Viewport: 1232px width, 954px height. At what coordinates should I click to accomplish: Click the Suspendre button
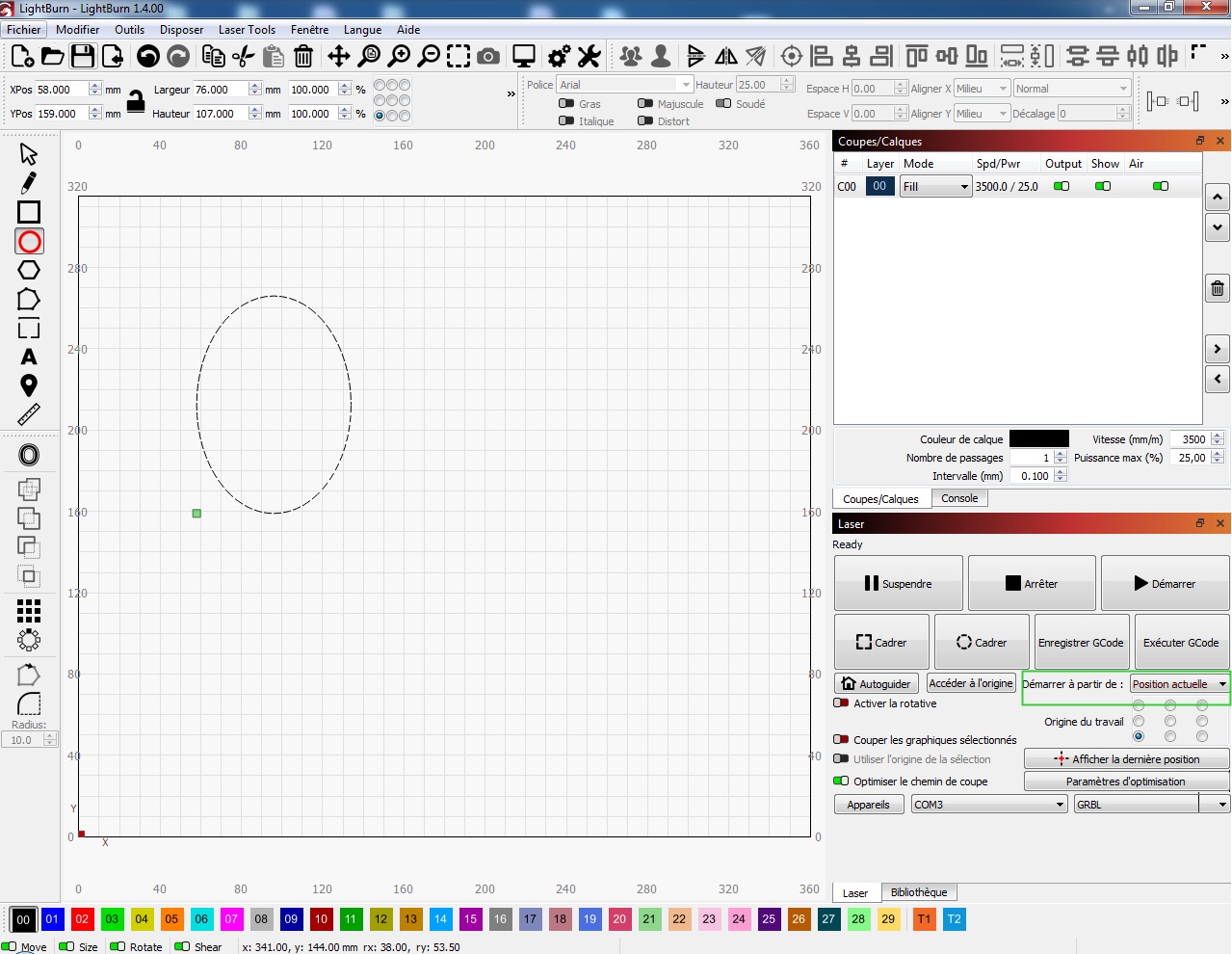(898, 583)
